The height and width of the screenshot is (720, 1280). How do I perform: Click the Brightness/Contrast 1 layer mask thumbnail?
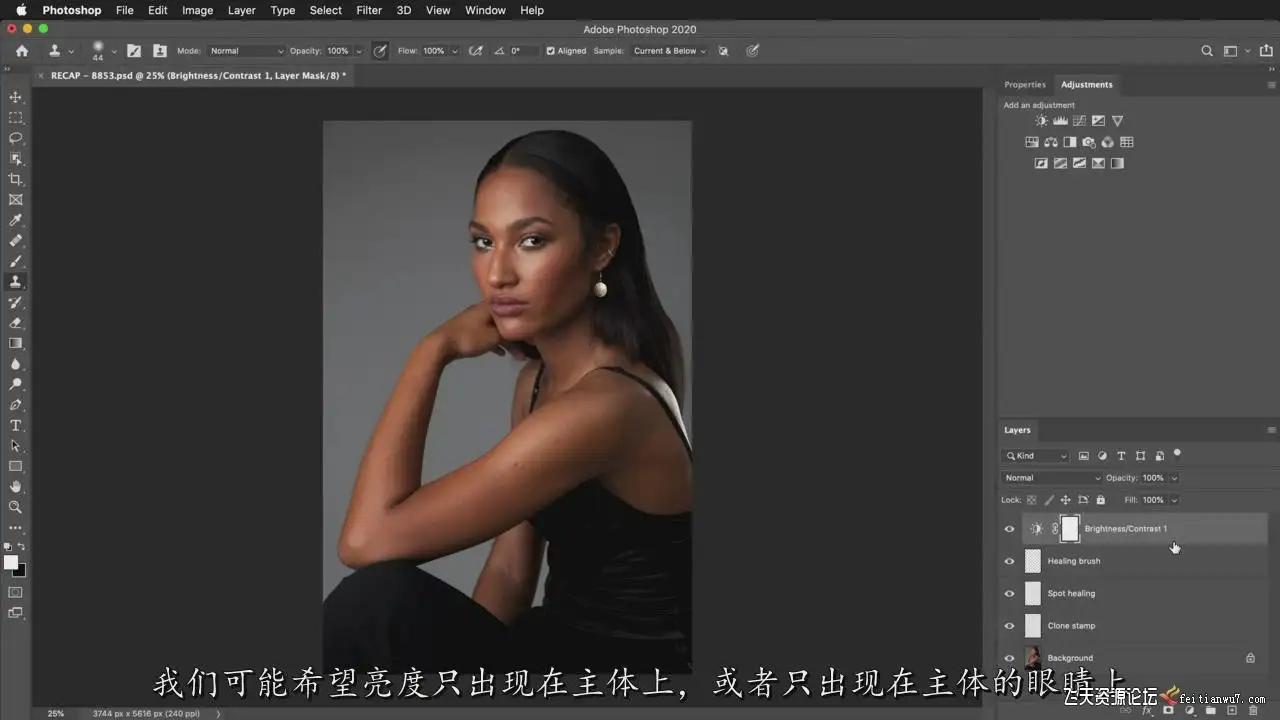pos(1070,529)
